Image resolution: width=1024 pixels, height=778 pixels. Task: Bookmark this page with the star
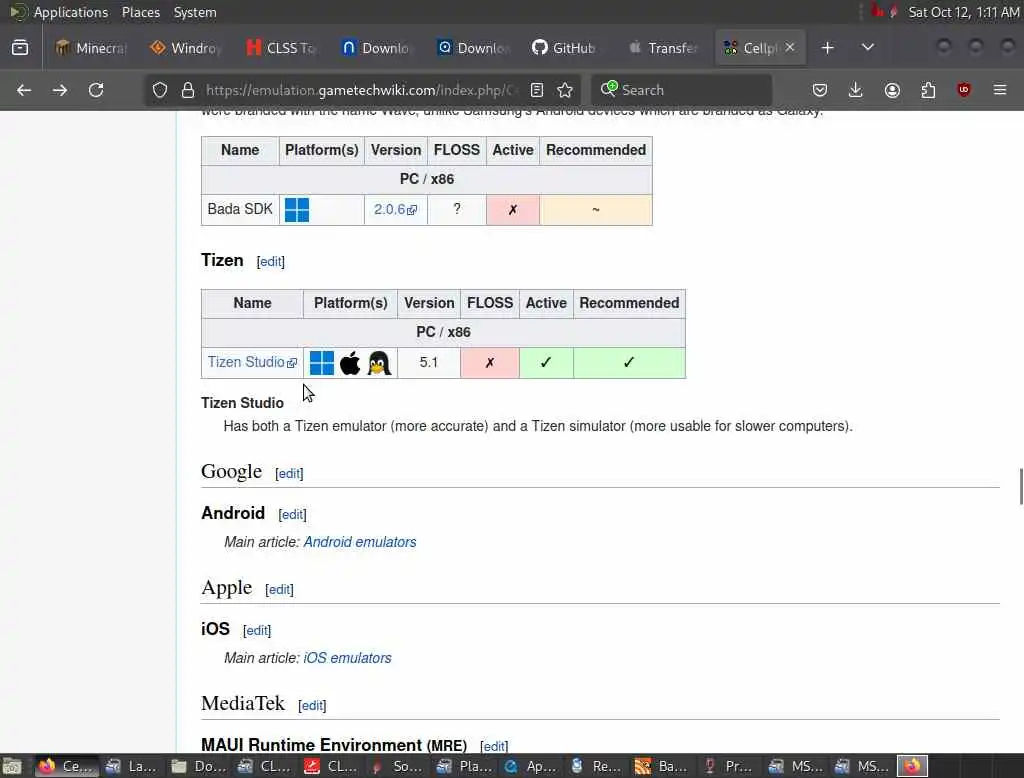click(x=565, y=90)
